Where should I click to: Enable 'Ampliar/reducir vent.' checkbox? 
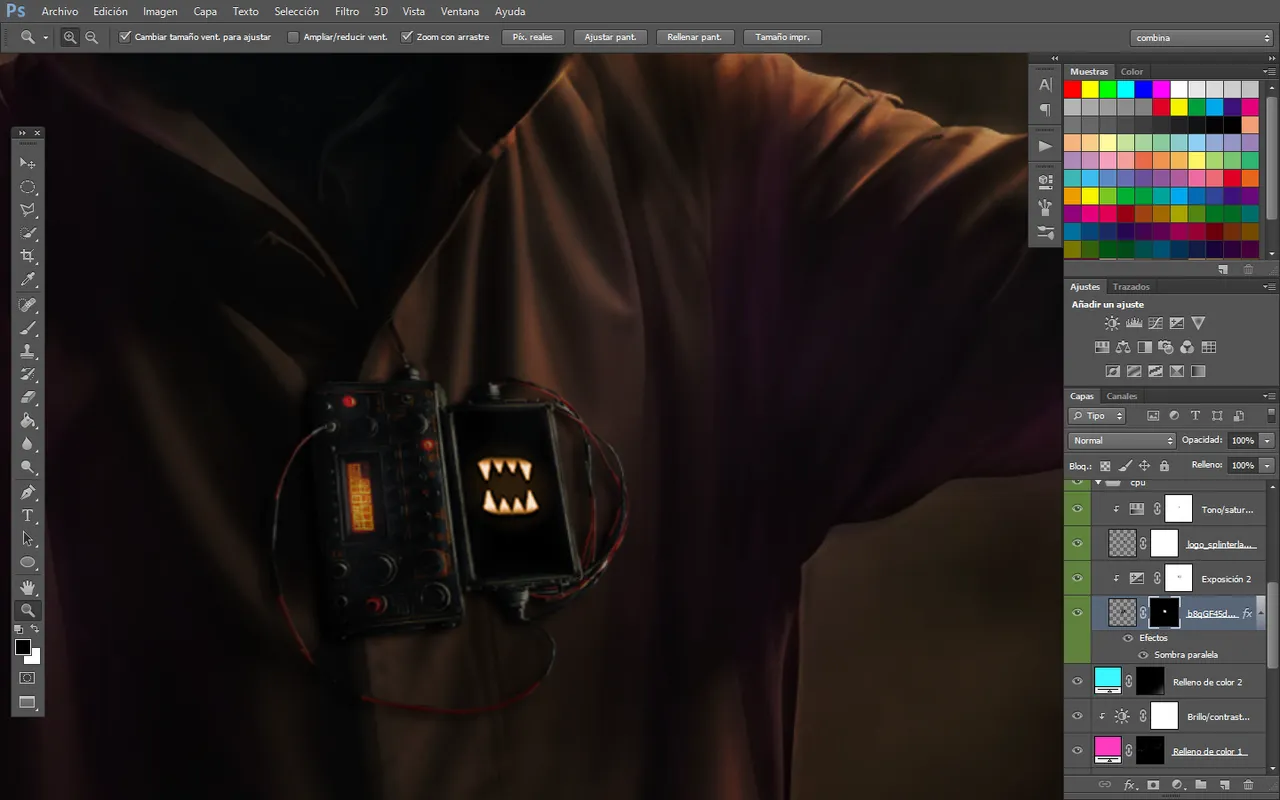click(293, 37)
